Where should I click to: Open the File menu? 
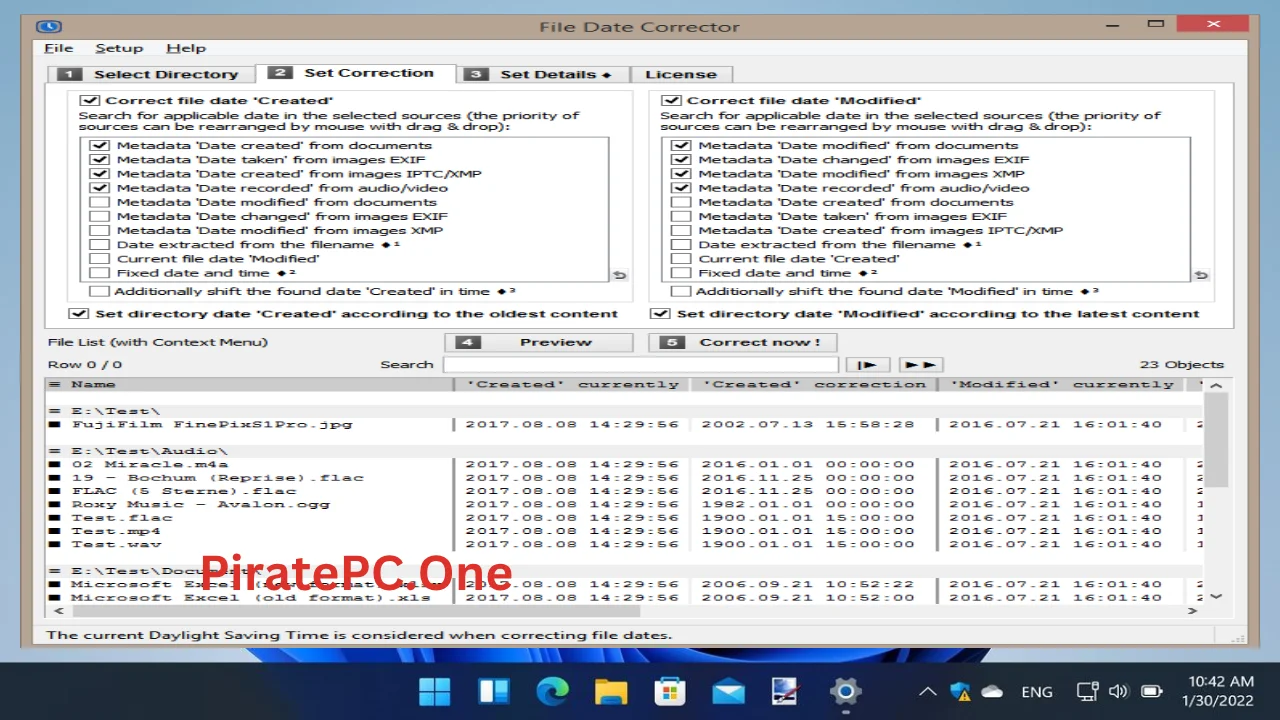coord(59,48)
